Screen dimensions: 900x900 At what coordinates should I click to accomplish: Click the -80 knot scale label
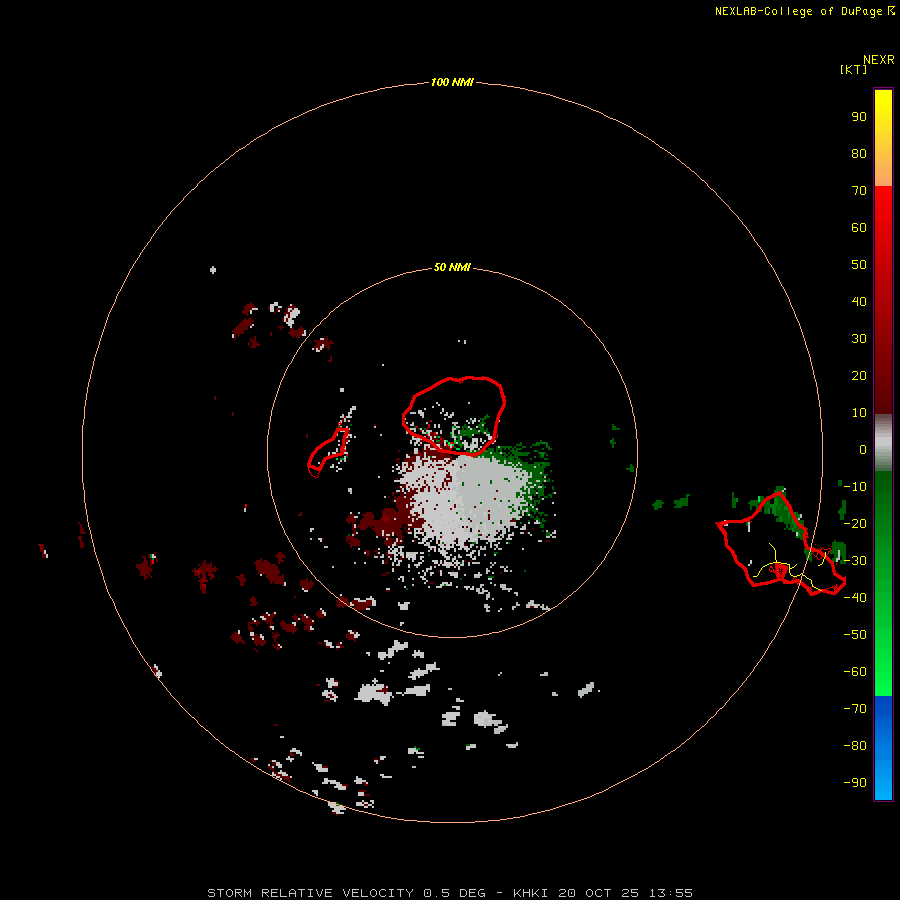pyautogui.click(x=855, y=746)
